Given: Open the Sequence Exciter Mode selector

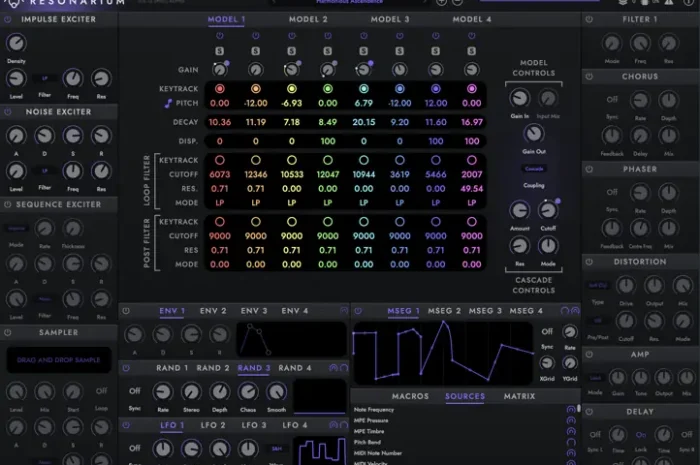Looking at the screenshot, I should tap(16, 228).
